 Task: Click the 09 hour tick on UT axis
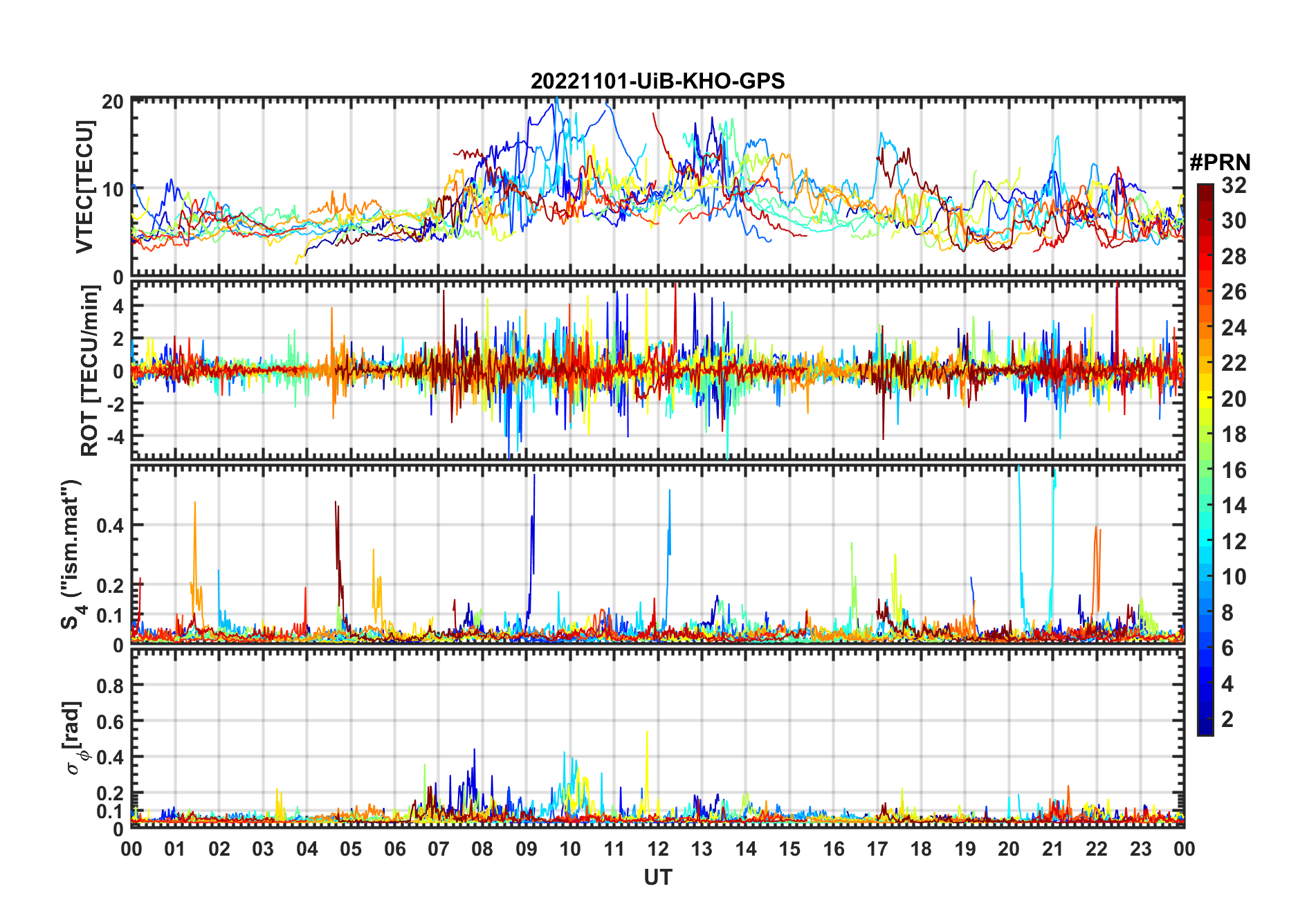coord(527,849)
